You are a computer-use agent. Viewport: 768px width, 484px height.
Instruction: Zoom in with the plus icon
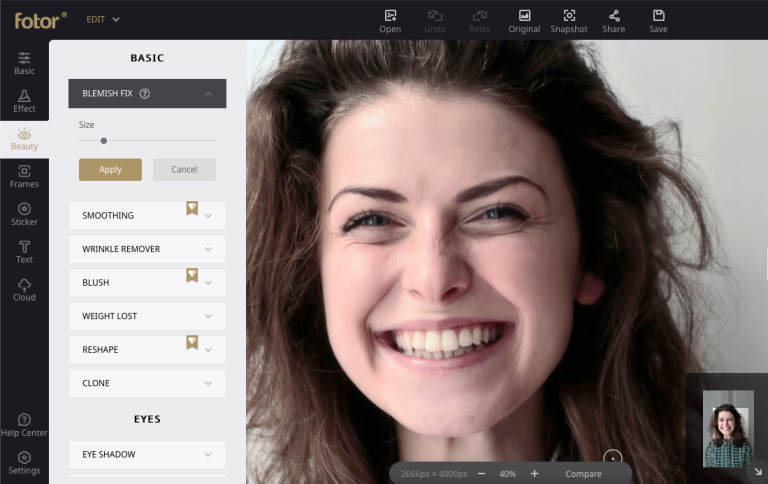point(534,474)
